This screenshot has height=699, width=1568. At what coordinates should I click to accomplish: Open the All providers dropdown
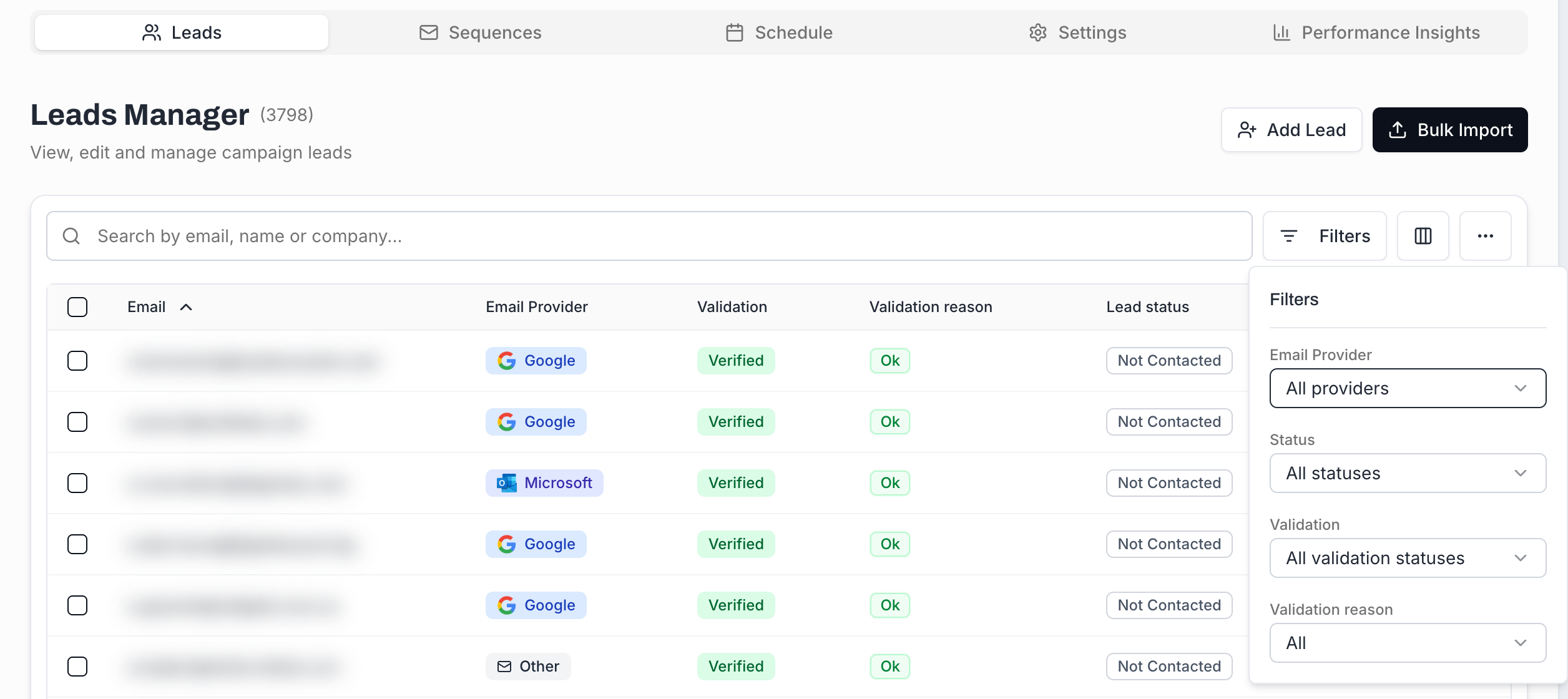tap(1408, 388)
